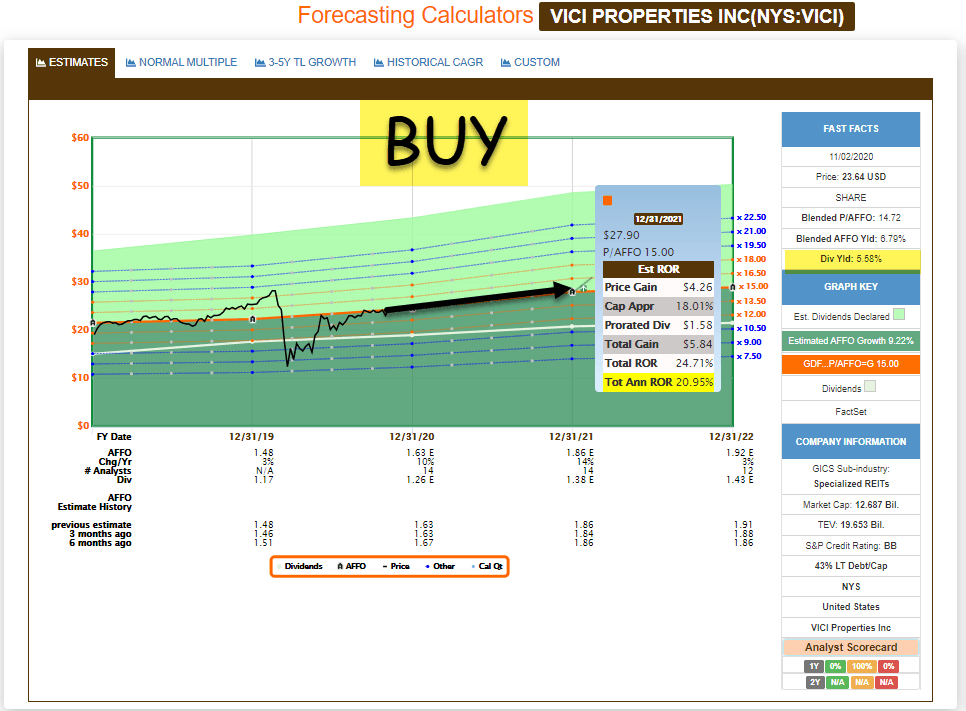This screenshot has width=966, height=711.
Task: Click the Dividends color swatch in Graph Key
Action: (870, 386)
